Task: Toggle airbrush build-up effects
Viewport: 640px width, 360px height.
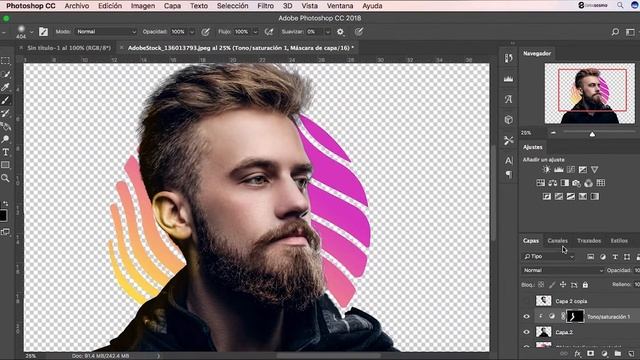Action: (x=269, y=32)
